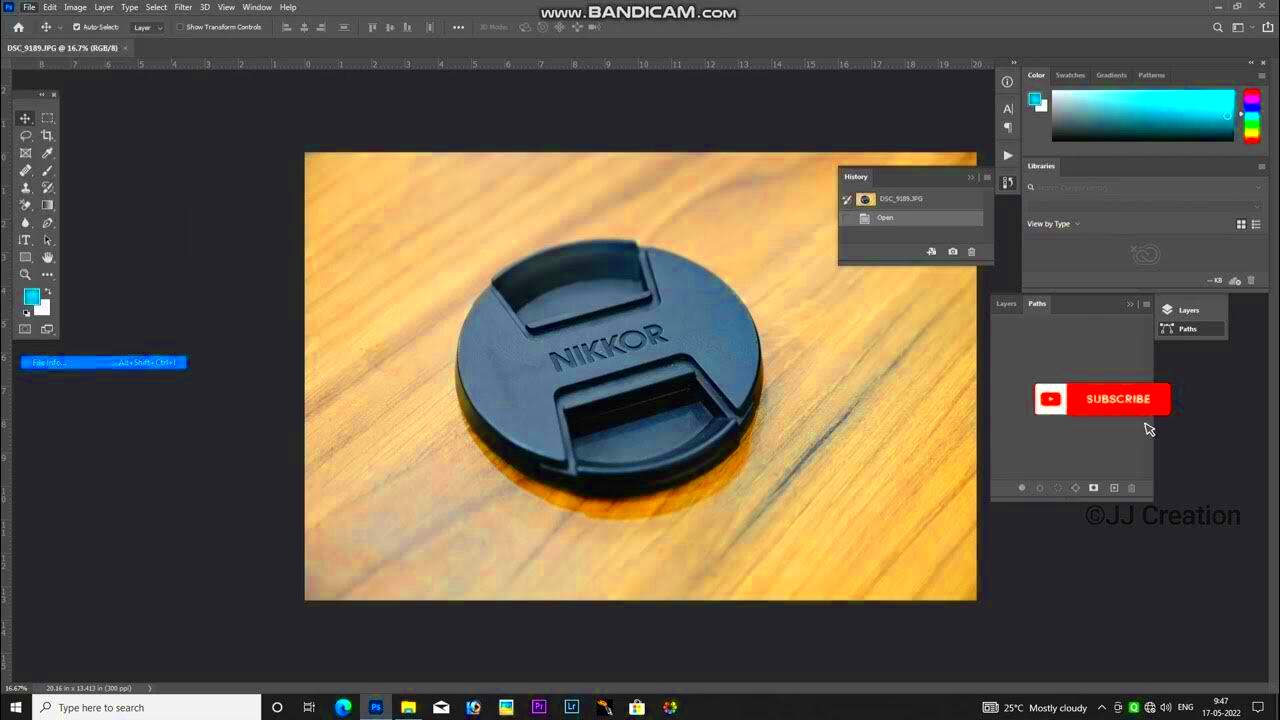Select the Eraser tool
The width and height of the screenshot is (1280, 720).
pyautogui.click(x=26, y=205)
